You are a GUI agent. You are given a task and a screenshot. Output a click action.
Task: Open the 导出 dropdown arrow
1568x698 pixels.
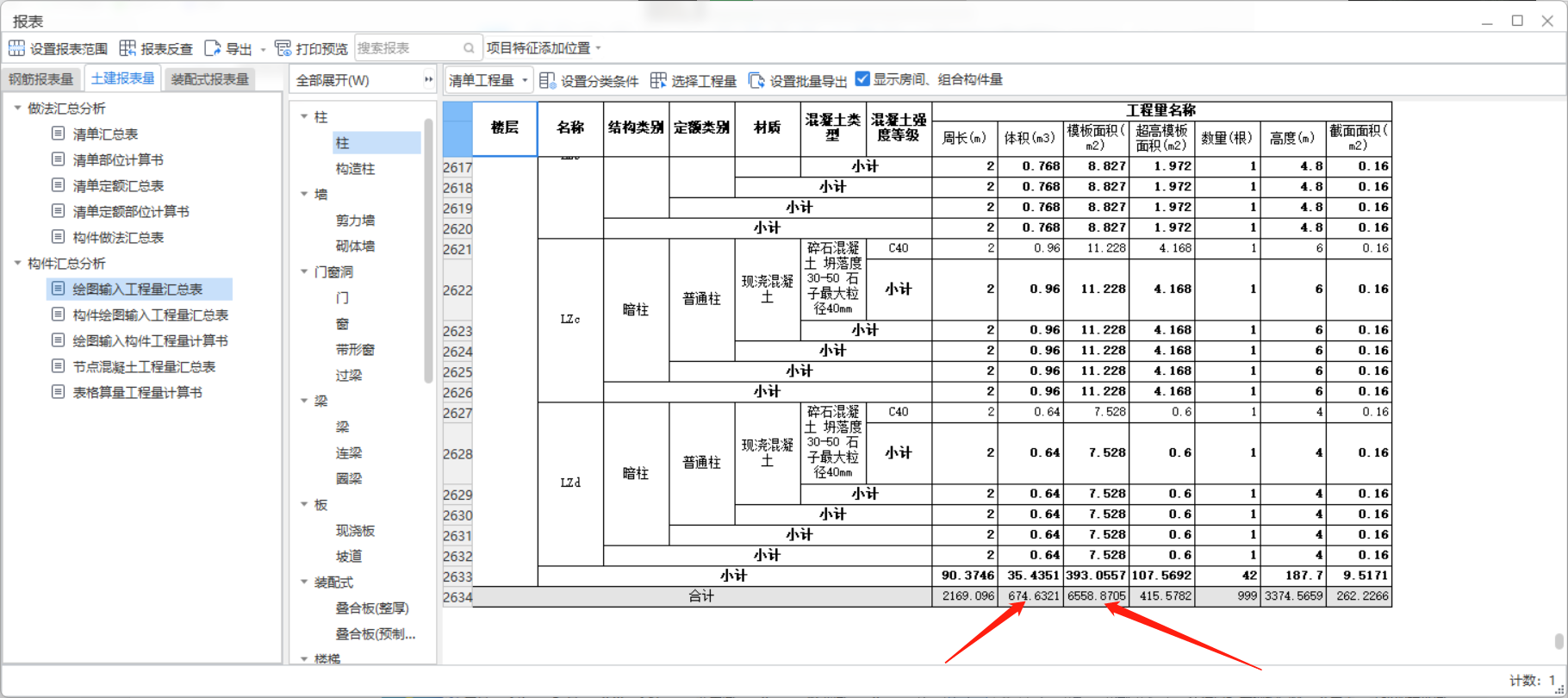coord(263,49)
